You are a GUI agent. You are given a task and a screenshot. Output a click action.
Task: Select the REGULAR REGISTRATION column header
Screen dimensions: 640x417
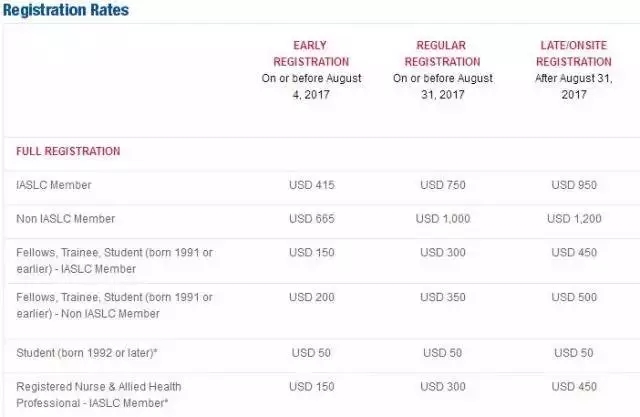tap(443, 53)
